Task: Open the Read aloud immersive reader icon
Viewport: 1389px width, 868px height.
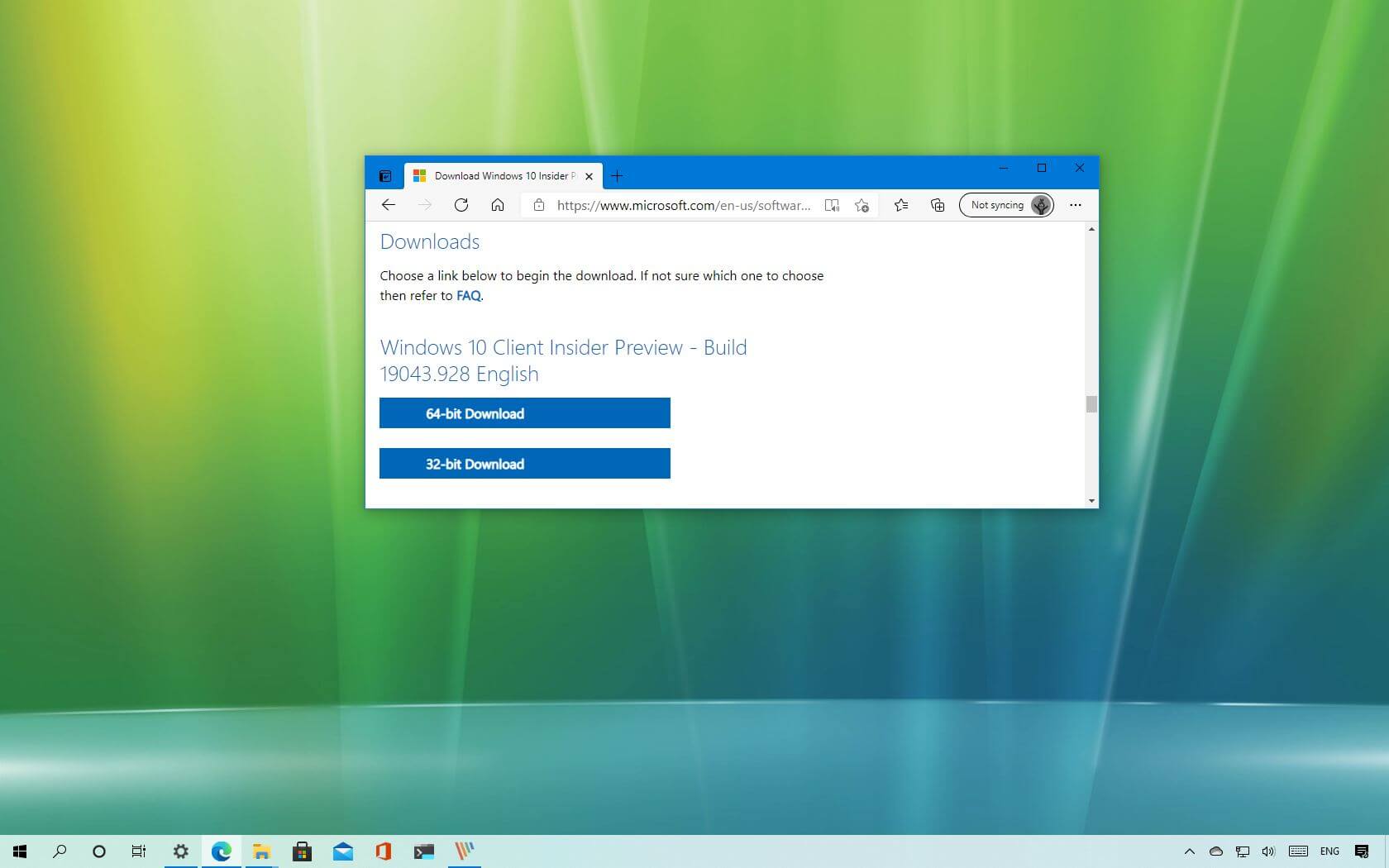Action: 832,205
